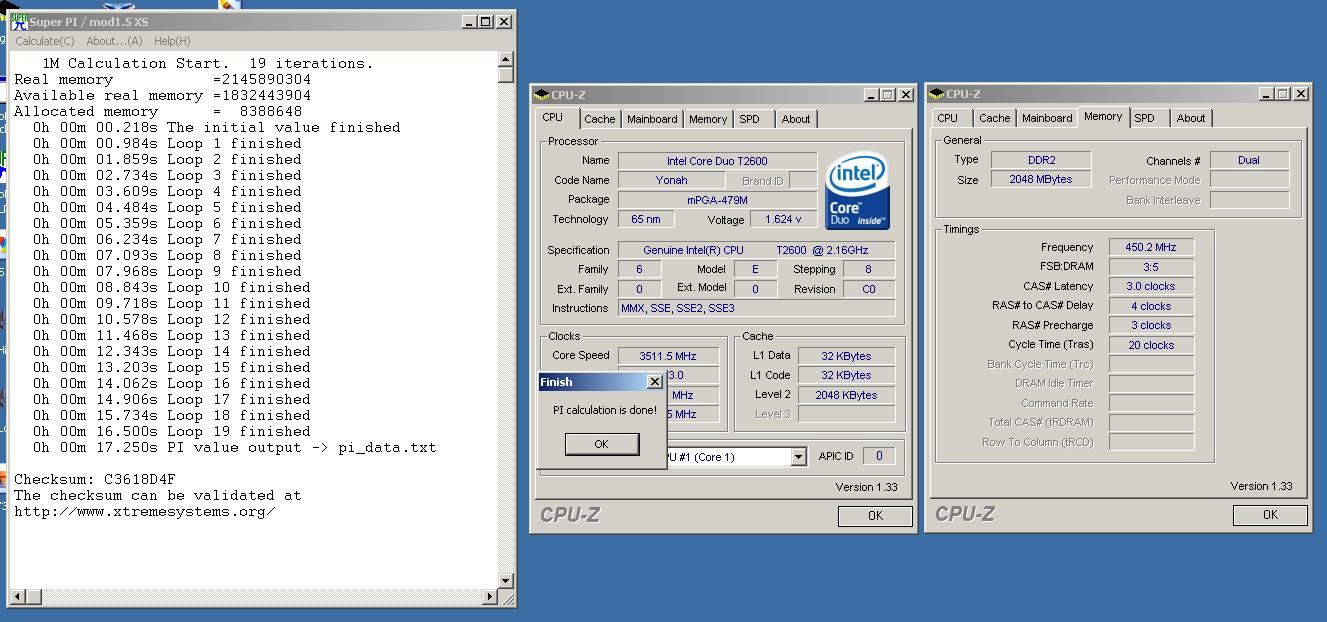This screenshot has width=1327, height=622.
Task: Minimize the CPU-Z Memory window
Action: pos(1265,94)
